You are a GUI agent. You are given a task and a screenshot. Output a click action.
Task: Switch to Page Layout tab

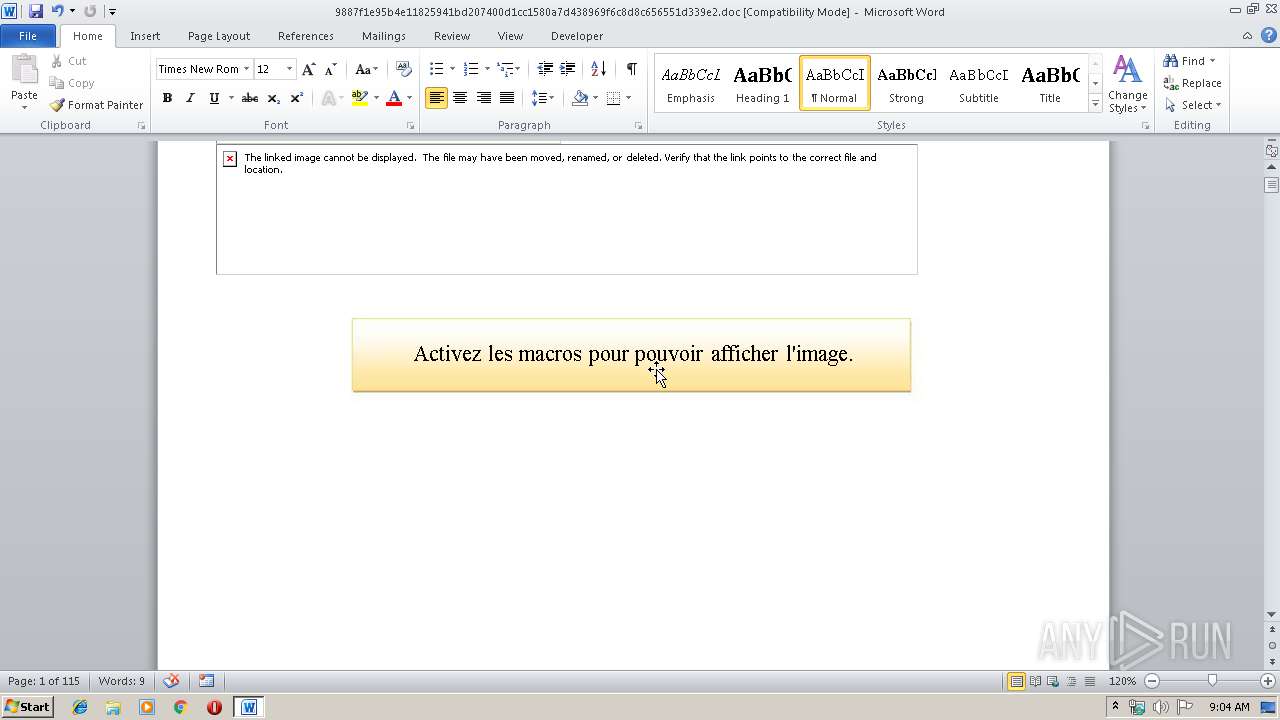[x=219, y=36]
